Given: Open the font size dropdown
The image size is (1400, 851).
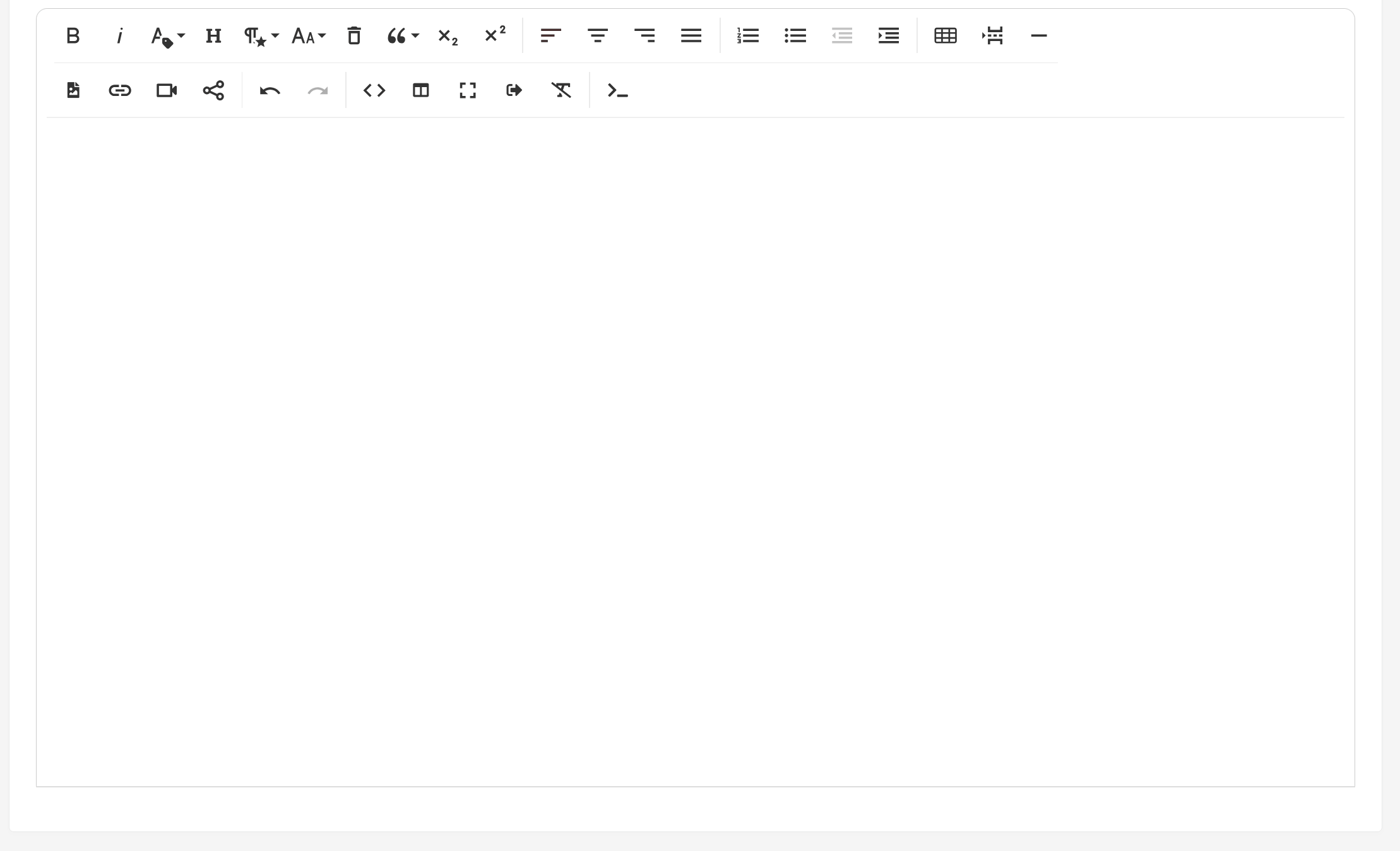Looking at the screenshot, I should point(308,36).
